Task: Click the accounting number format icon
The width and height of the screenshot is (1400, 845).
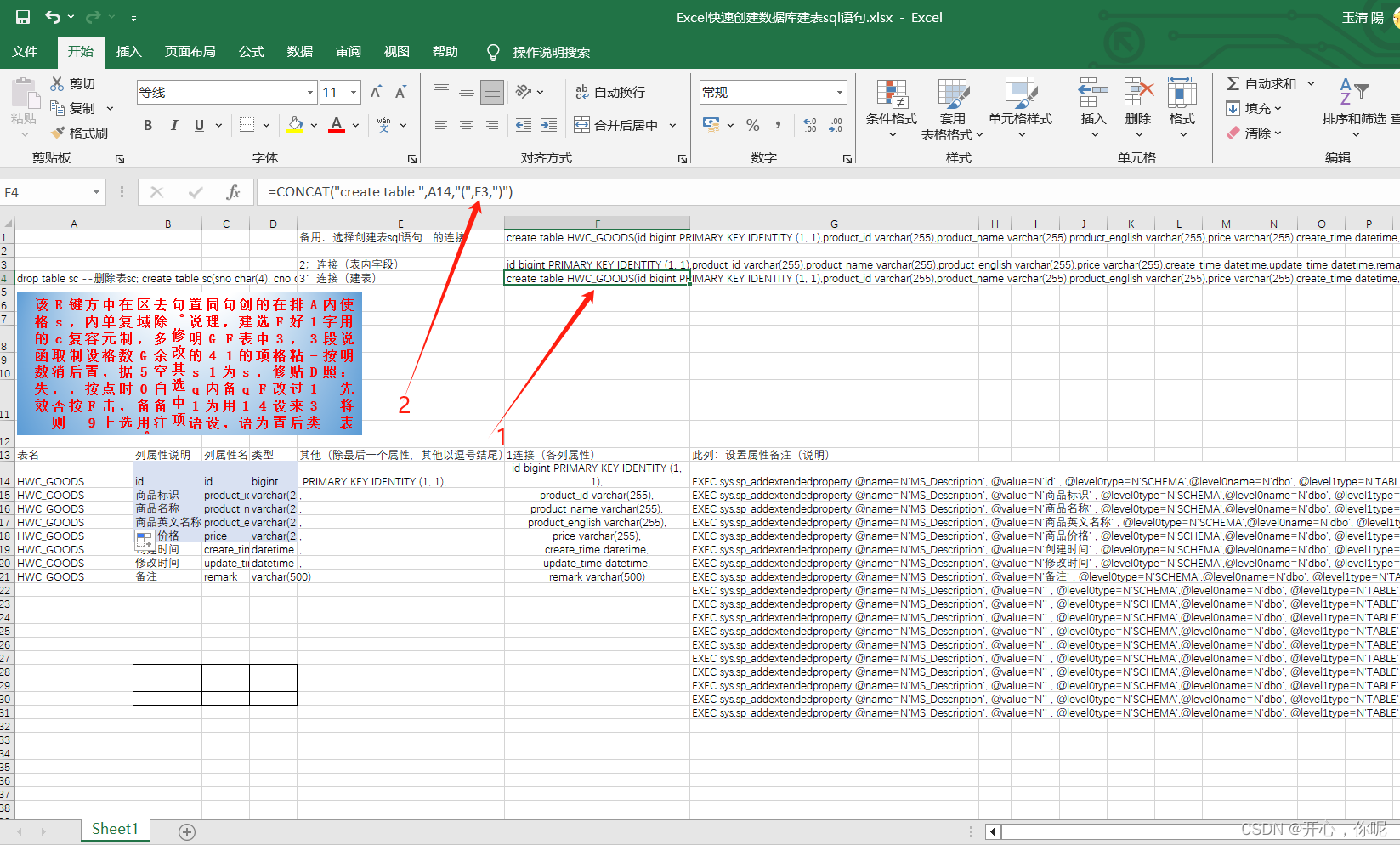Action: click(x=711, y=125)
